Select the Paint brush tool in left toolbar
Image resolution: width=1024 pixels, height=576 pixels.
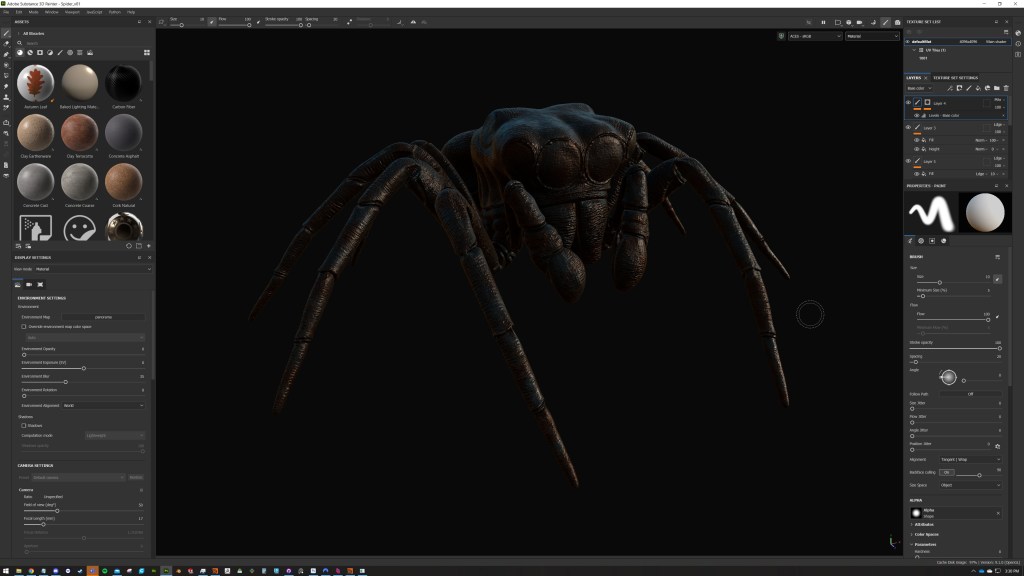point(6,33)
